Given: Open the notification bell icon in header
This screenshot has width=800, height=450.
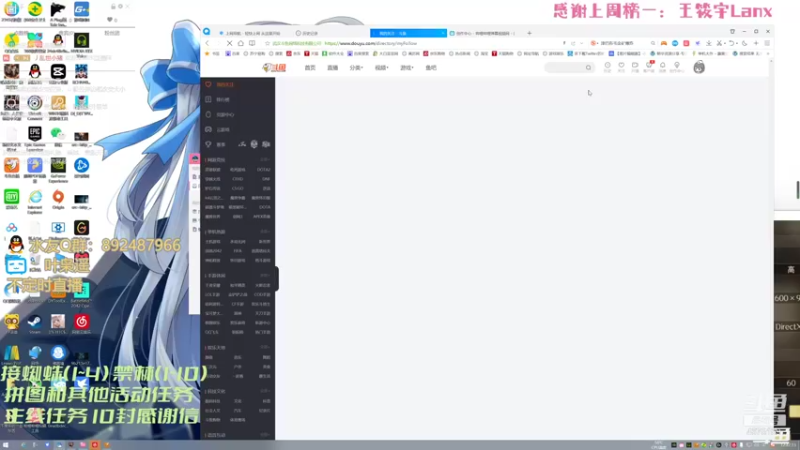Looking at the screenshot, I should coord(662,66).
